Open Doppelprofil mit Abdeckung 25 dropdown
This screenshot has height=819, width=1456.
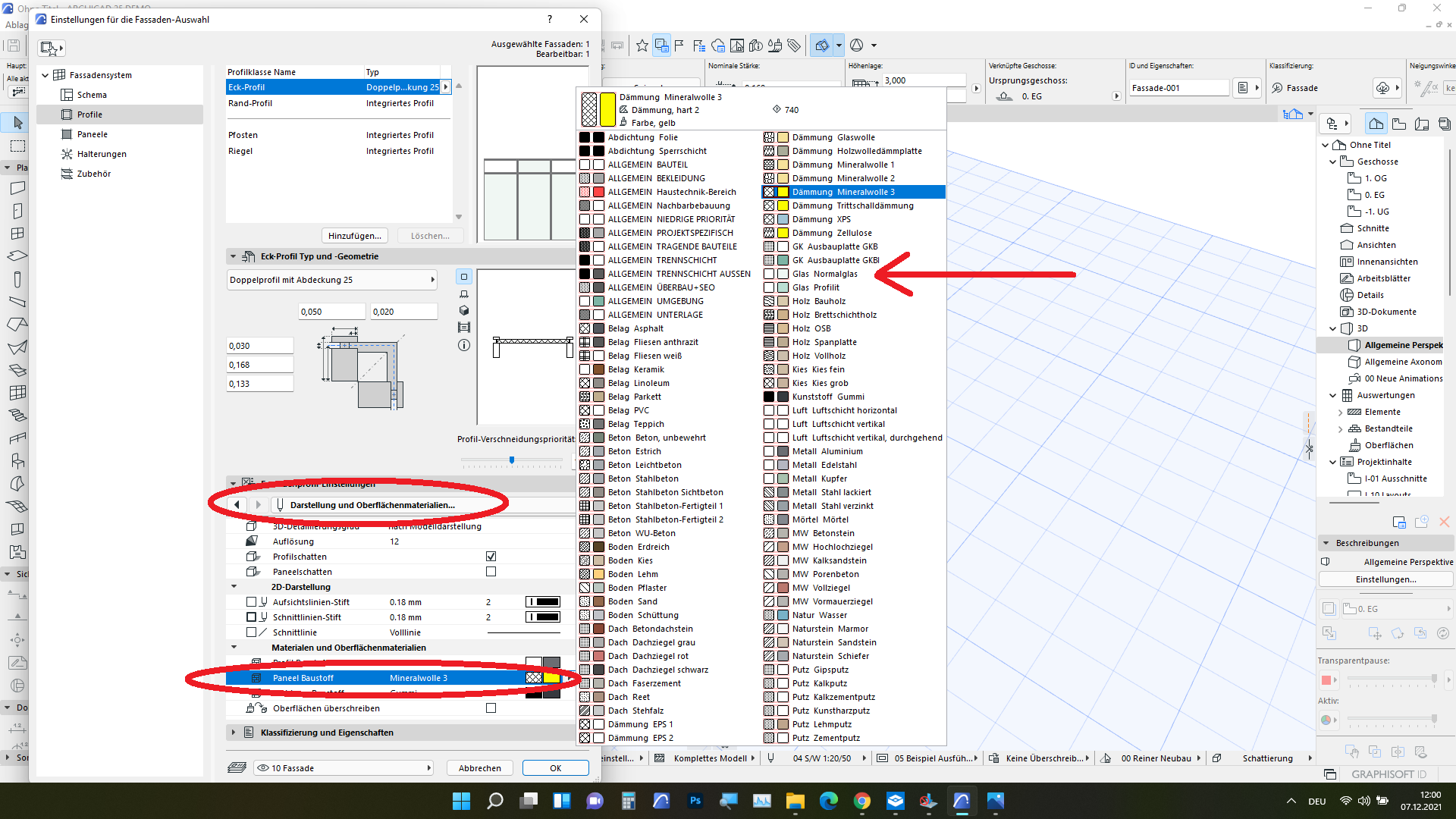click(x=332, y=280)
